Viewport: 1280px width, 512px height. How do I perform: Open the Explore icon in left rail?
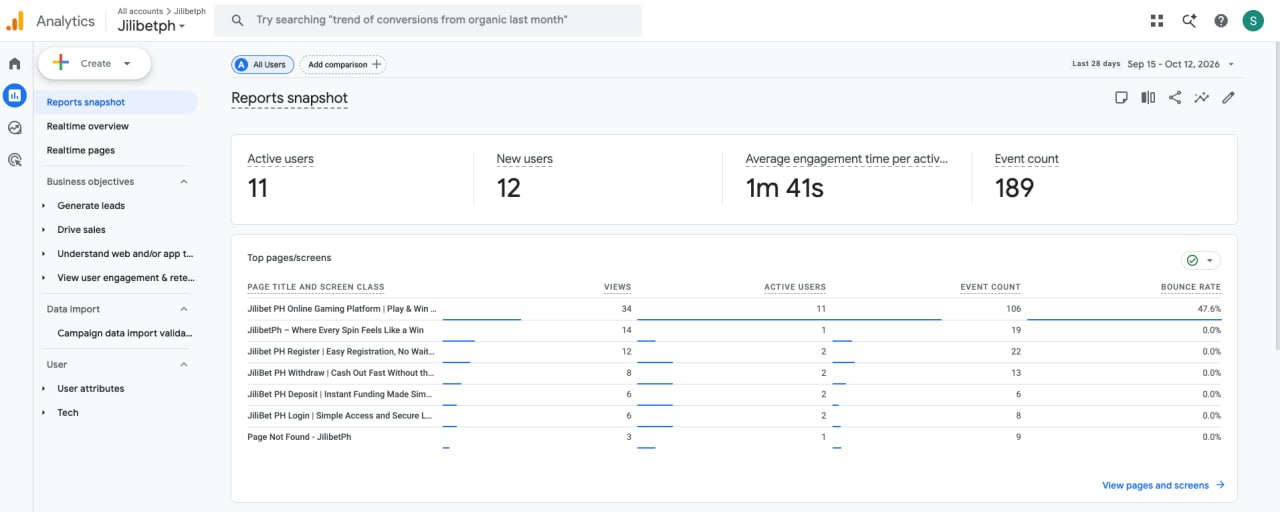tap(15, 127)
